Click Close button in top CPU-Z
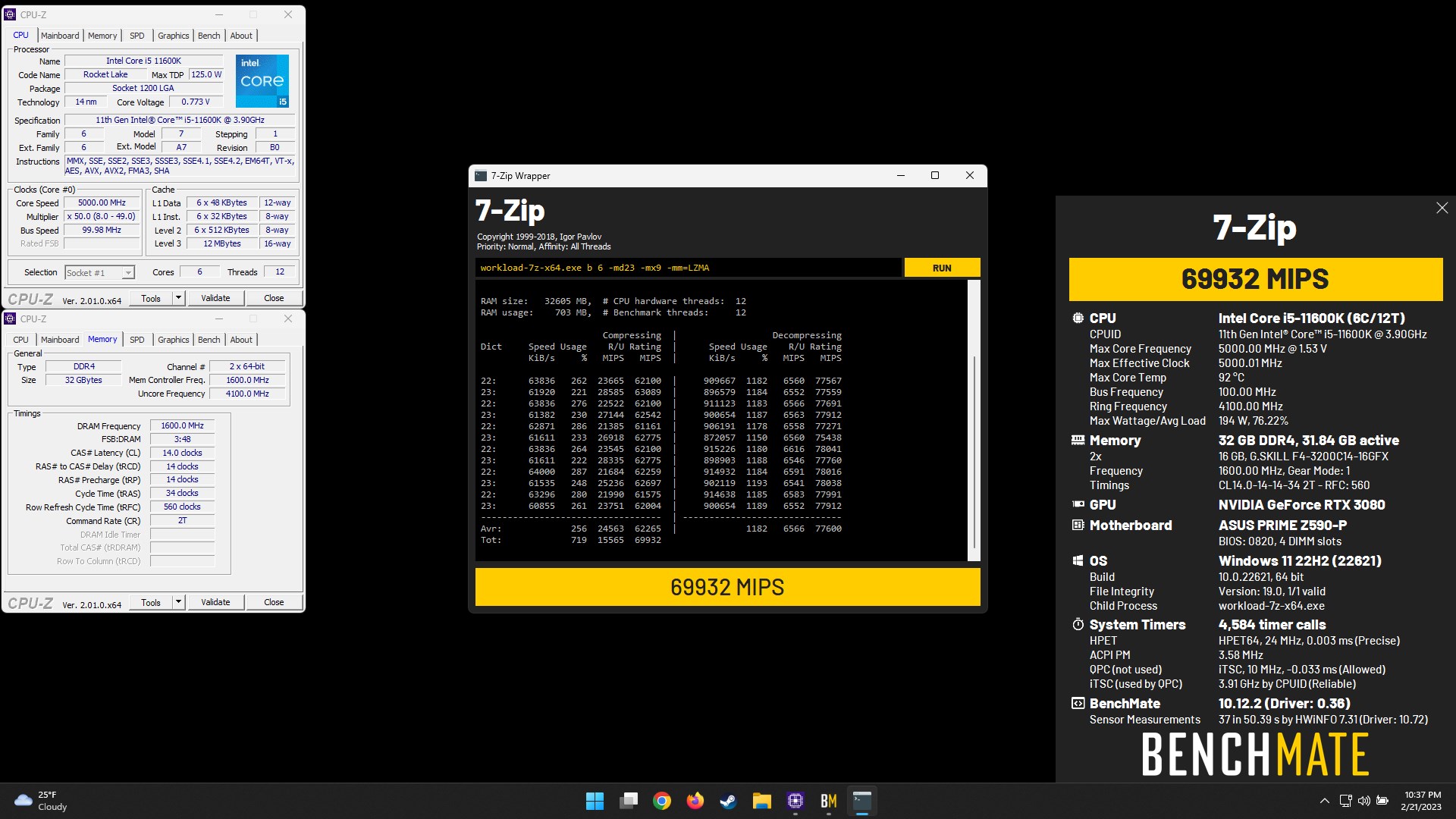This screenshot has height=819, width=1456. tap(274, 298)
